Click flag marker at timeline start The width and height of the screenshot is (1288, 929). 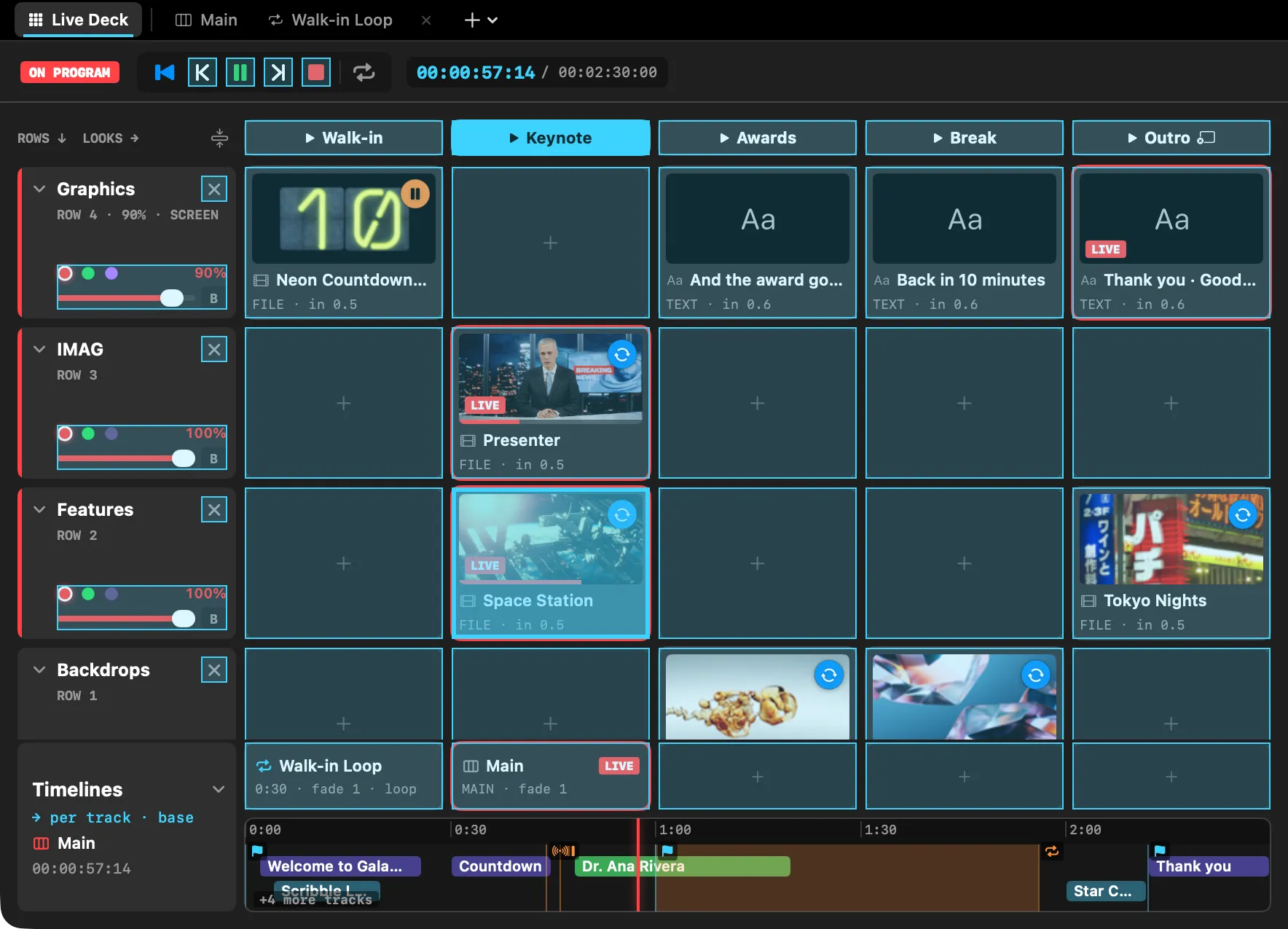tap(257, 850)
